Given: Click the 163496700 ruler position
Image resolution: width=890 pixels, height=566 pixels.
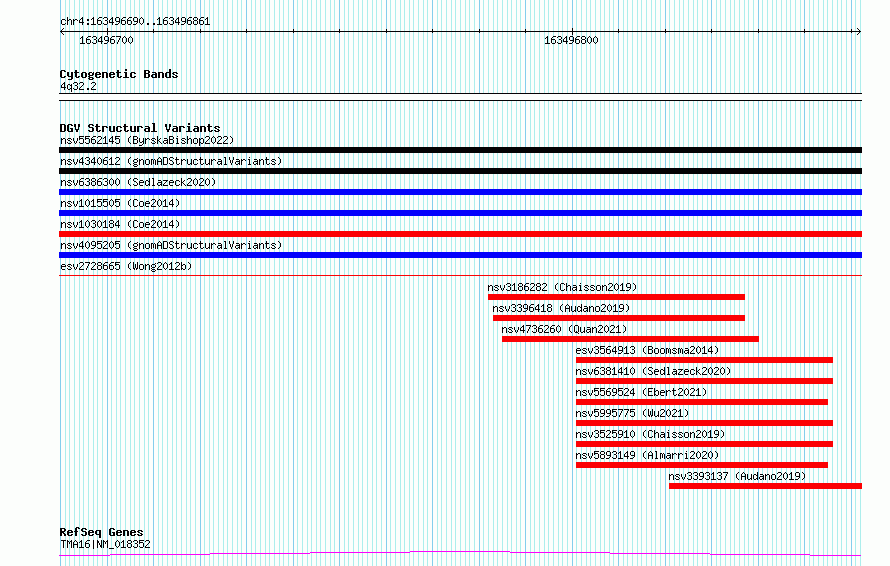Looking at the screenshot, I should point(106,40).
